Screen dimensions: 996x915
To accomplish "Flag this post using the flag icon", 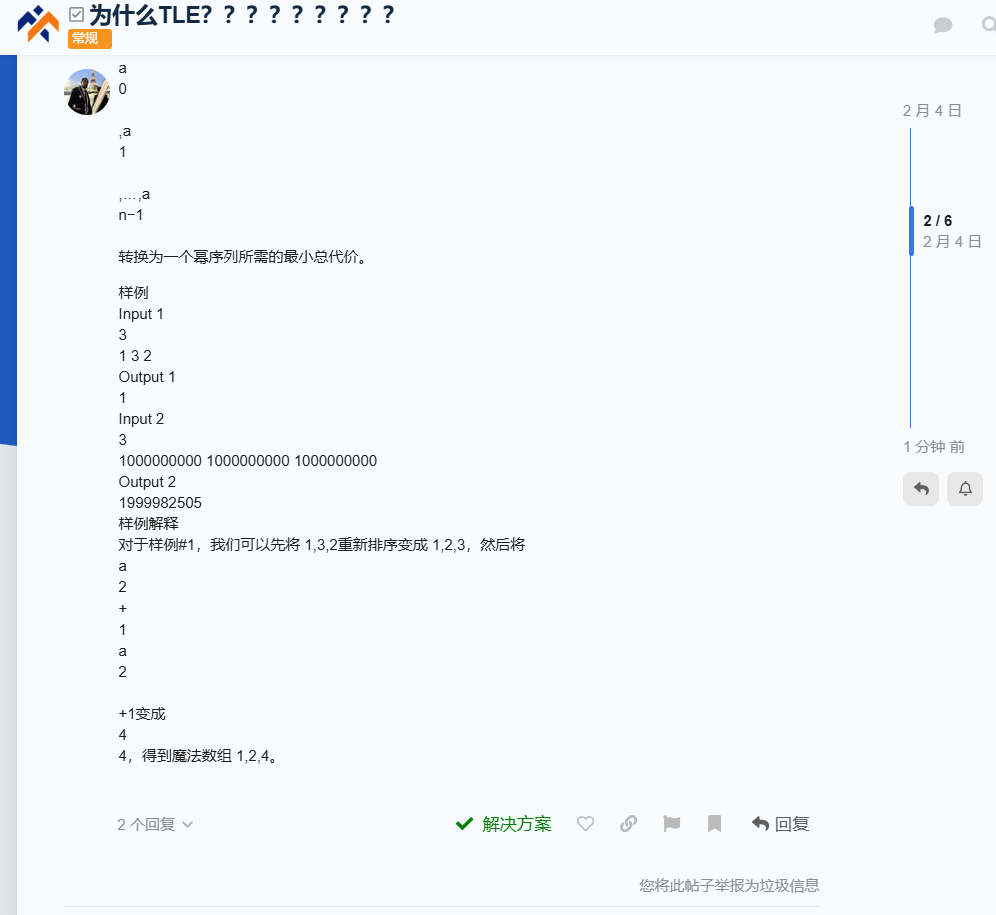I will point(671,824).
